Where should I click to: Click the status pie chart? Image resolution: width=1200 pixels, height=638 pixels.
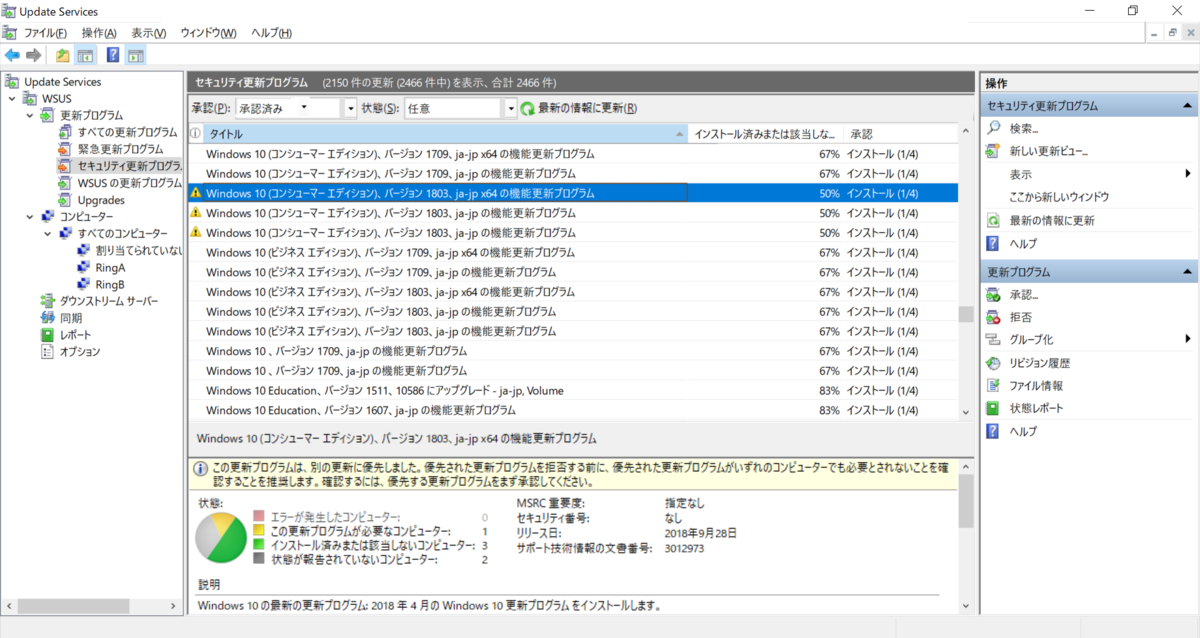click(221, 538)
